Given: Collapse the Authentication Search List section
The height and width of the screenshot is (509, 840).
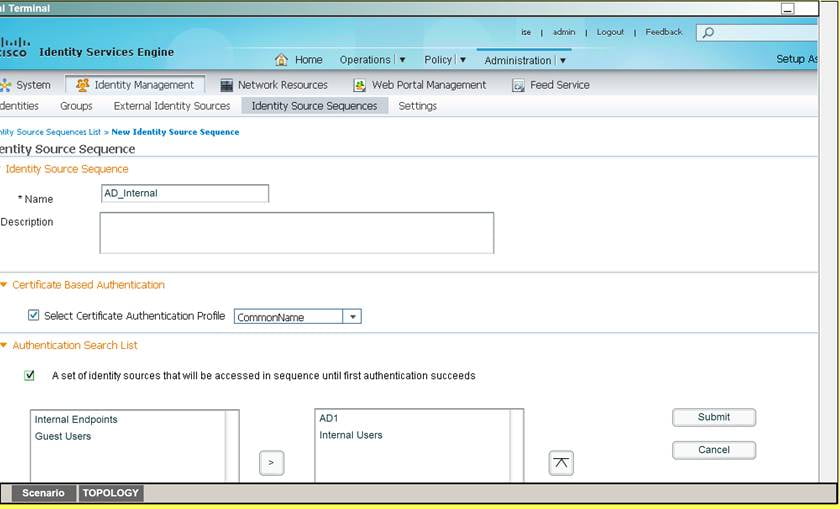Looking at the screenshot, I should pos(4,345).
